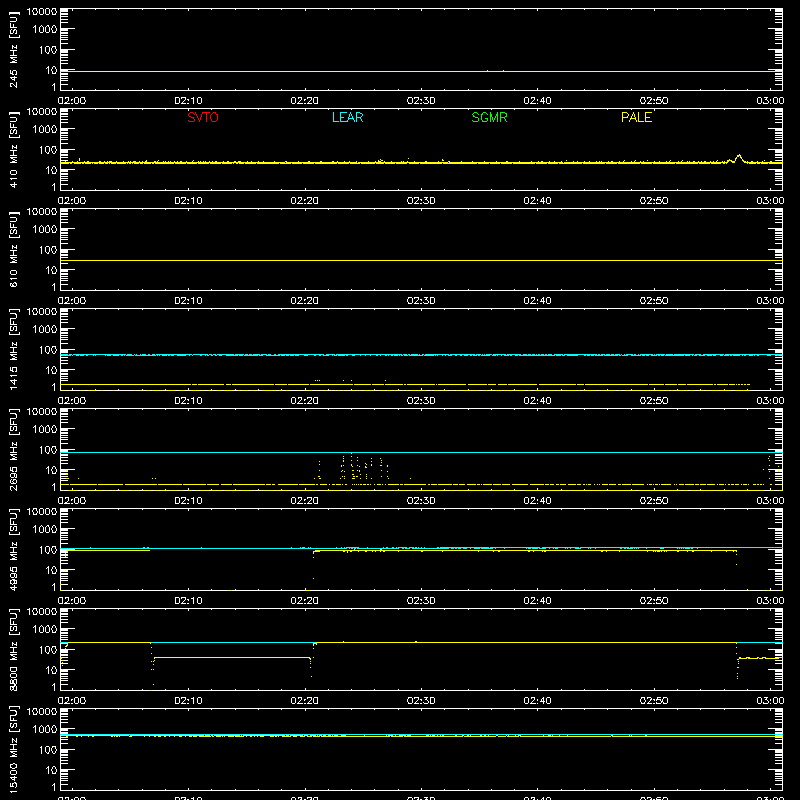The image size is (800, 800).
Task: Click the cyan LEAR trace in the 1415 MHz panel
Action: coord(421,355)
